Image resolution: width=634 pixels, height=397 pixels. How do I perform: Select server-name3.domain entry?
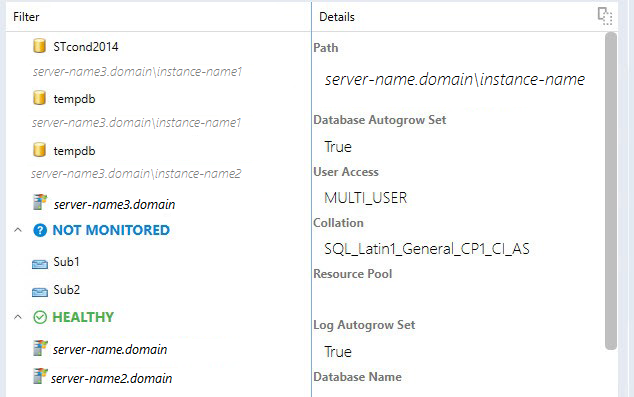114,205
